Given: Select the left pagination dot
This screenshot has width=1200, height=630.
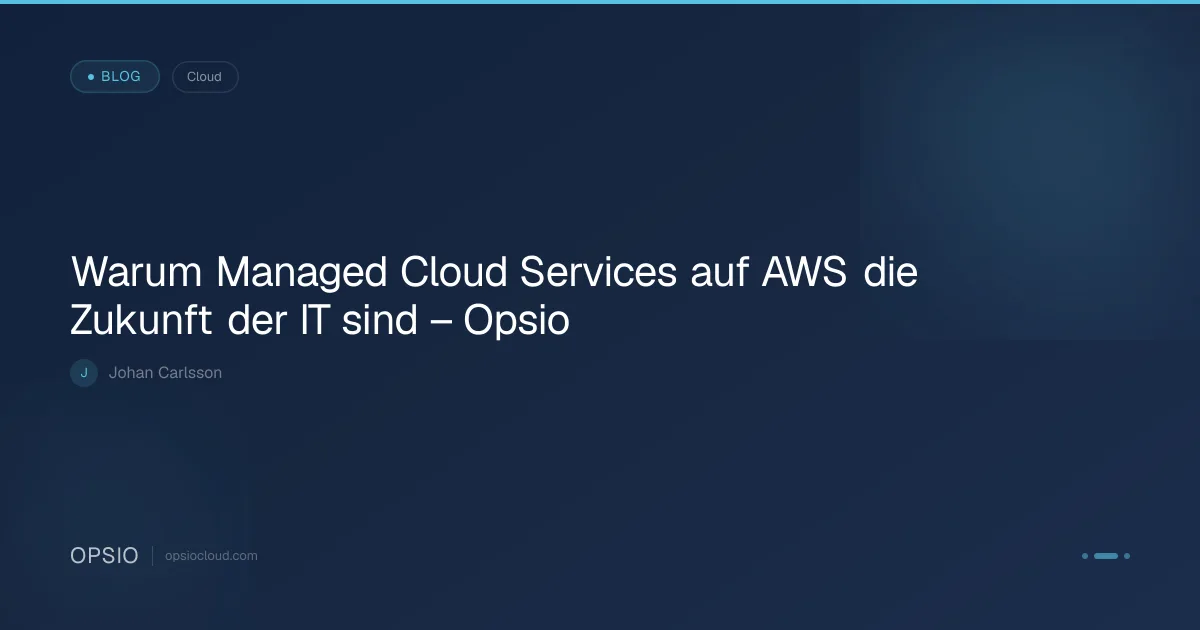Looking at the screenshot, I should pyautogui.click(x=1085, y=556).
